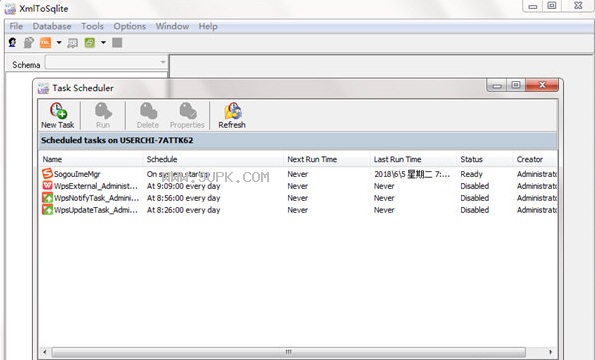The width and height of the screenshot is (595, 360).
Task: Click the orange XML import icon
Action: coord(46,42)
